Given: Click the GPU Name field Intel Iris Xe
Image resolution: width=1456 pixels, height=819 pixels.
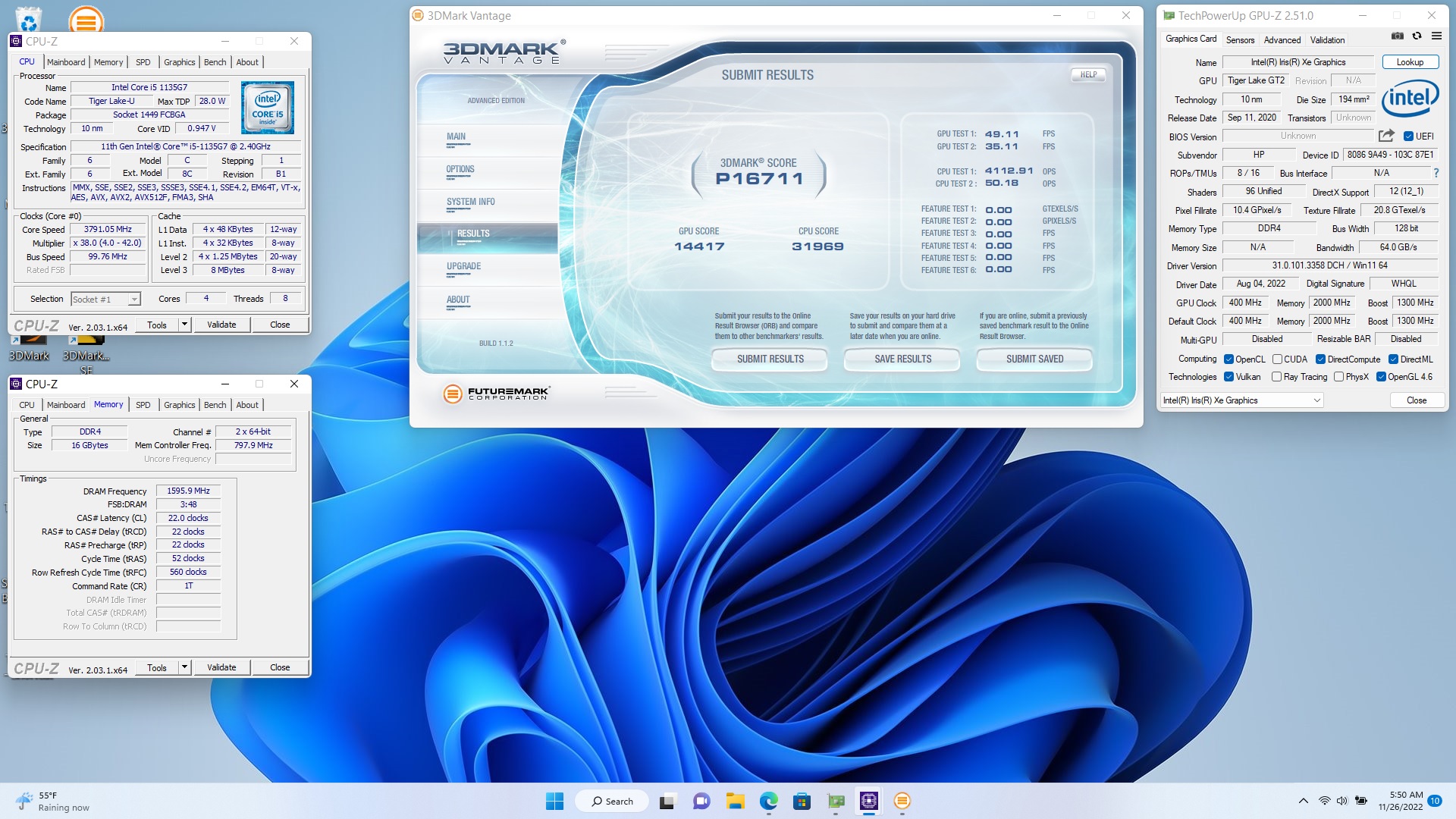Looking at the screenshot, I should point(1298,62).
